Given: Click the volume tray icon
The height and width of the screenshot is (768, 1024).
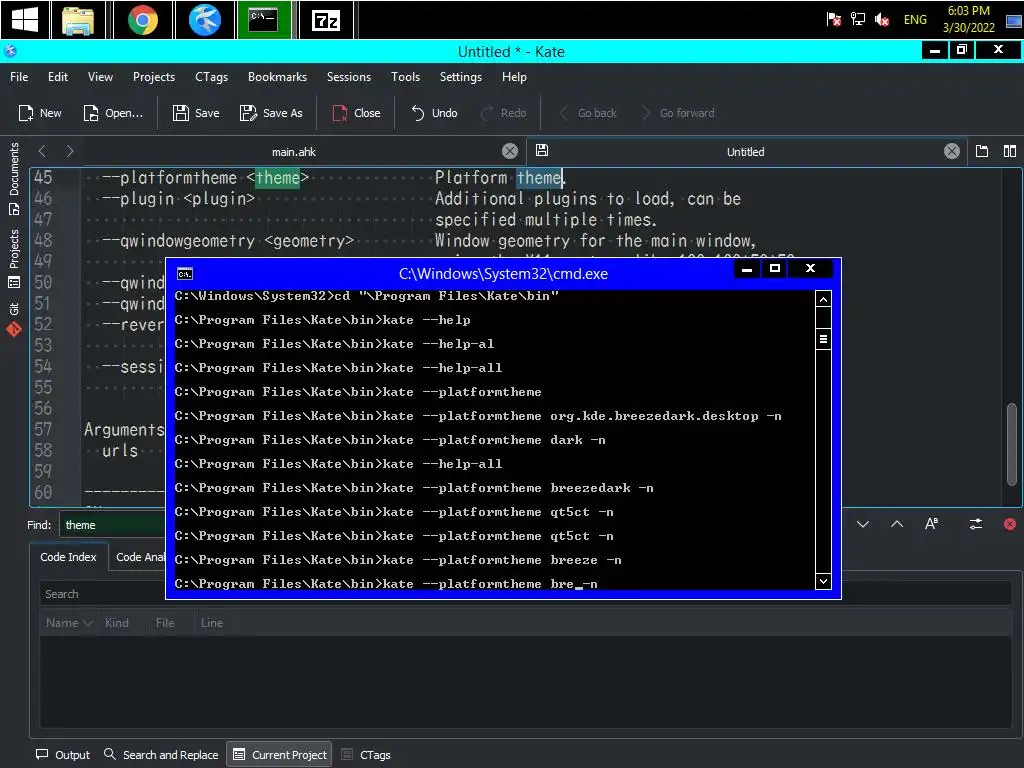Looking at the screenshot, I should click(x=882, y=20).
